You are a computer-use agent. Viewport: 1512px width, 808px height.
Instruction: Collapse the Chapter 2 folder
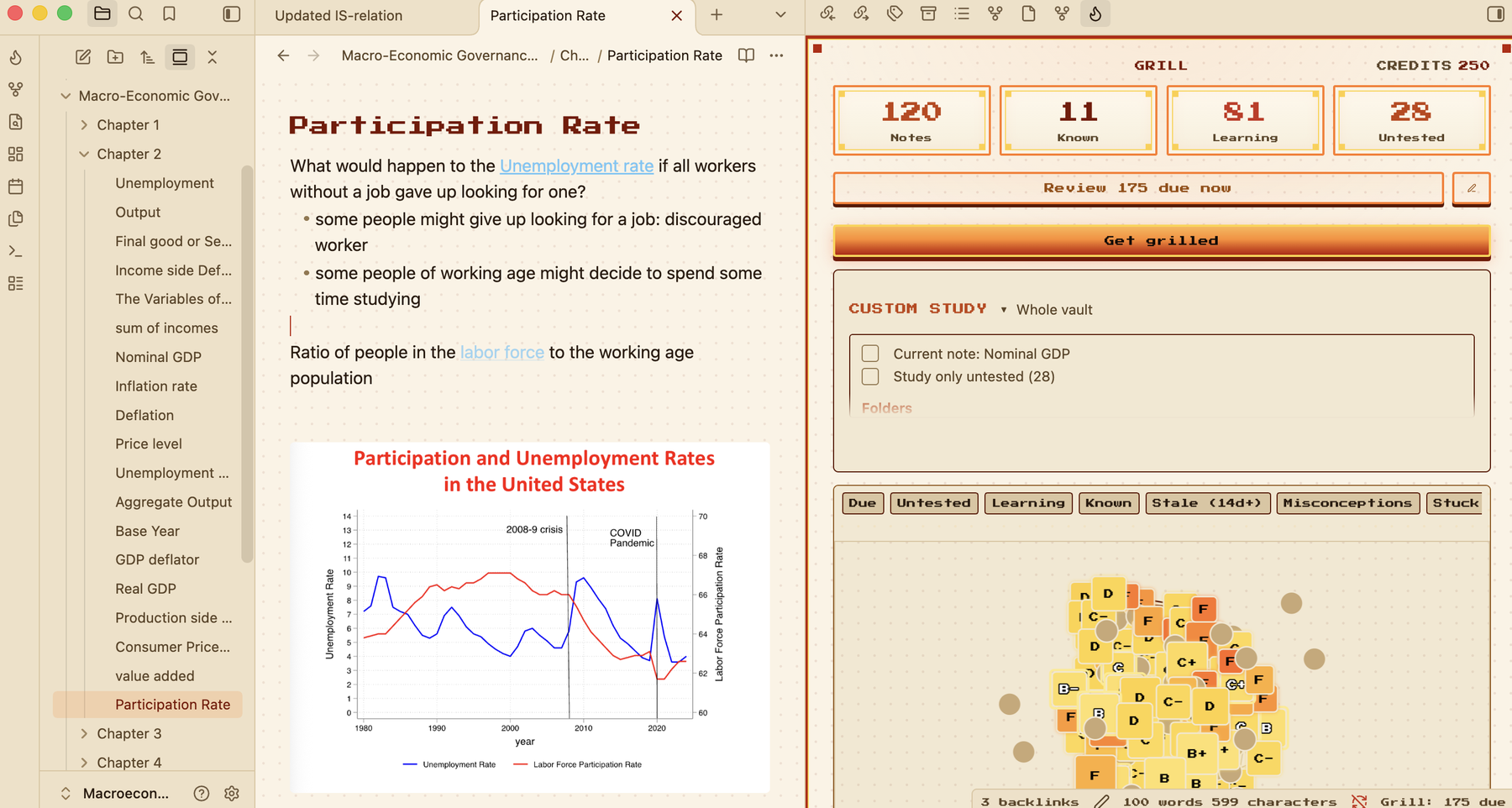coord(84,155)
